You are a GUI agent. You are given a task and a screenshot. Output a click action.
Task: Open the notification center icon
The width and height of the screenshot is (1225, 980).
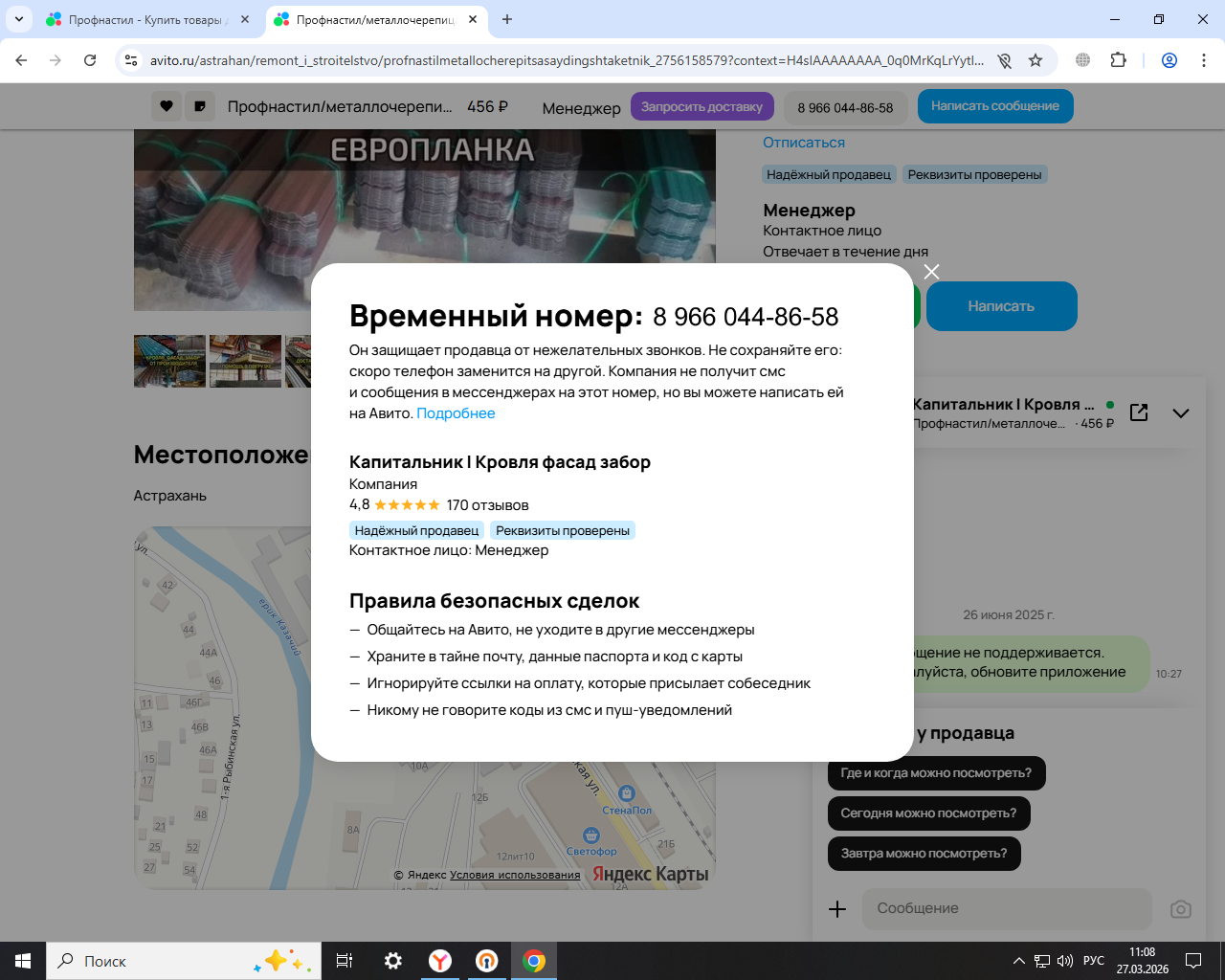(1193, 961)
